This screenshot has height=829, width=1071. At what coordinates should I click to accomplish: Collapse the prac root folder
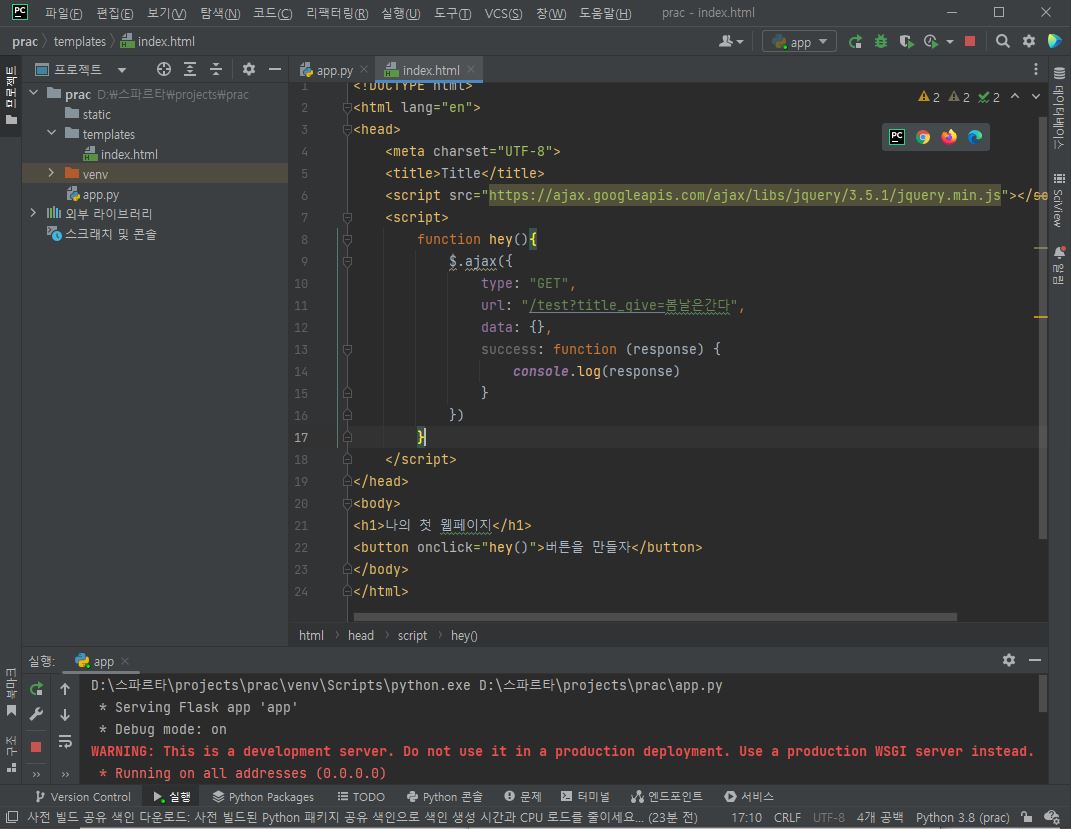coord(33,93)
